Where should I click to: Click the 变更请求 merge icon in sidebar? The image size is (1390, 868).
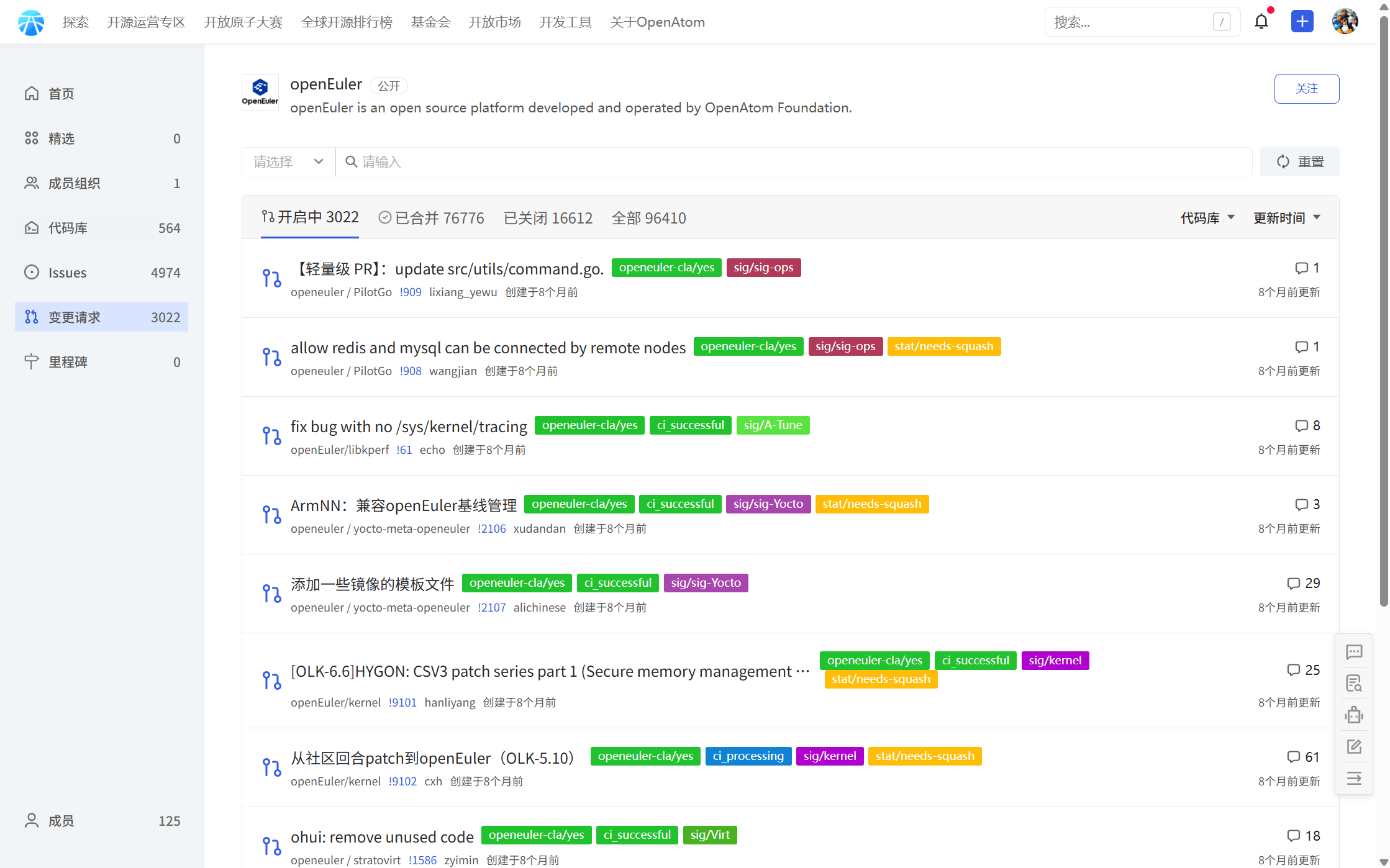point(32,317)
